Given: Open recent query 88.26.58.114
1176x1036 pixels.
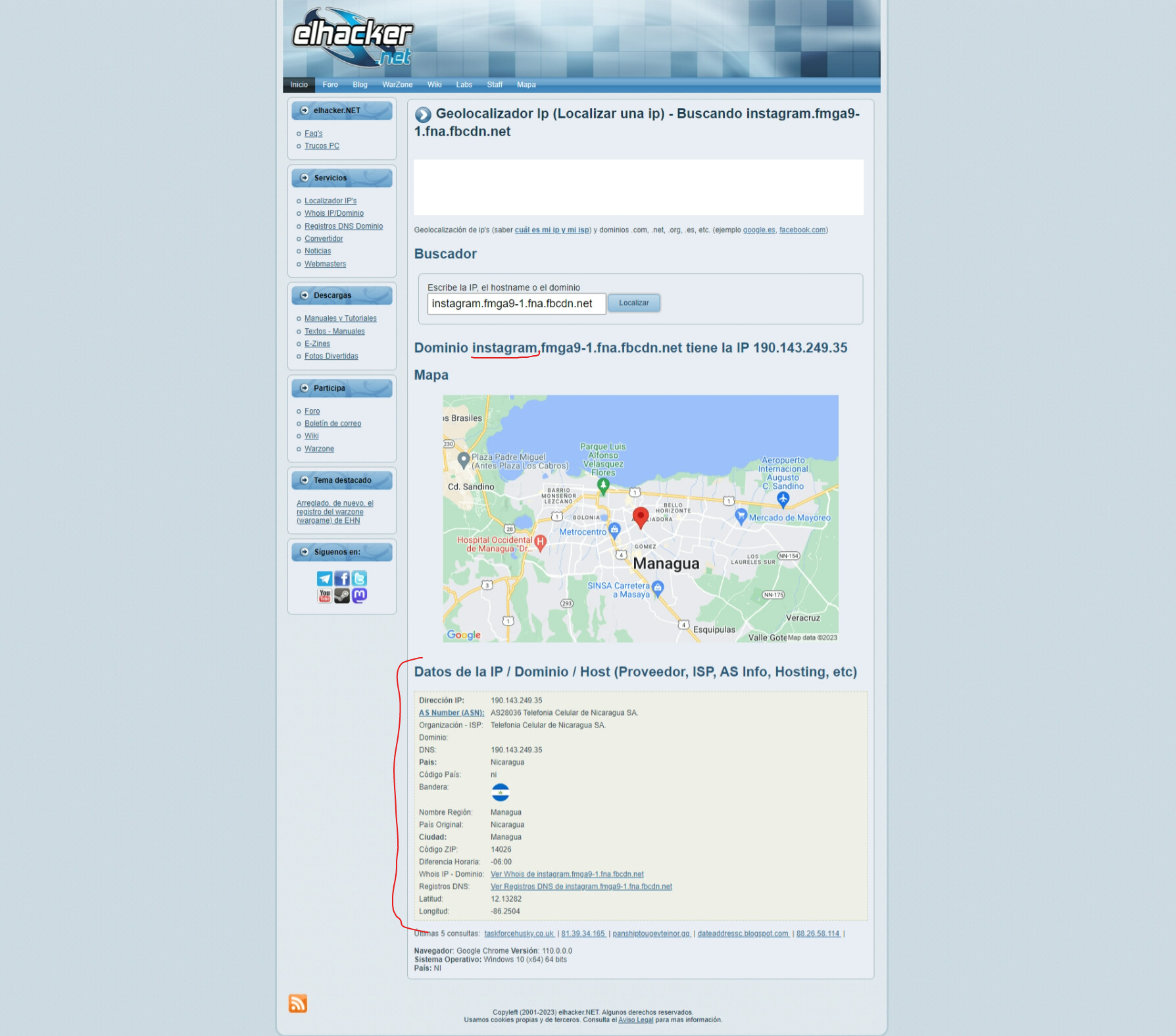Looking at the screenshot, I should (818, 934).
